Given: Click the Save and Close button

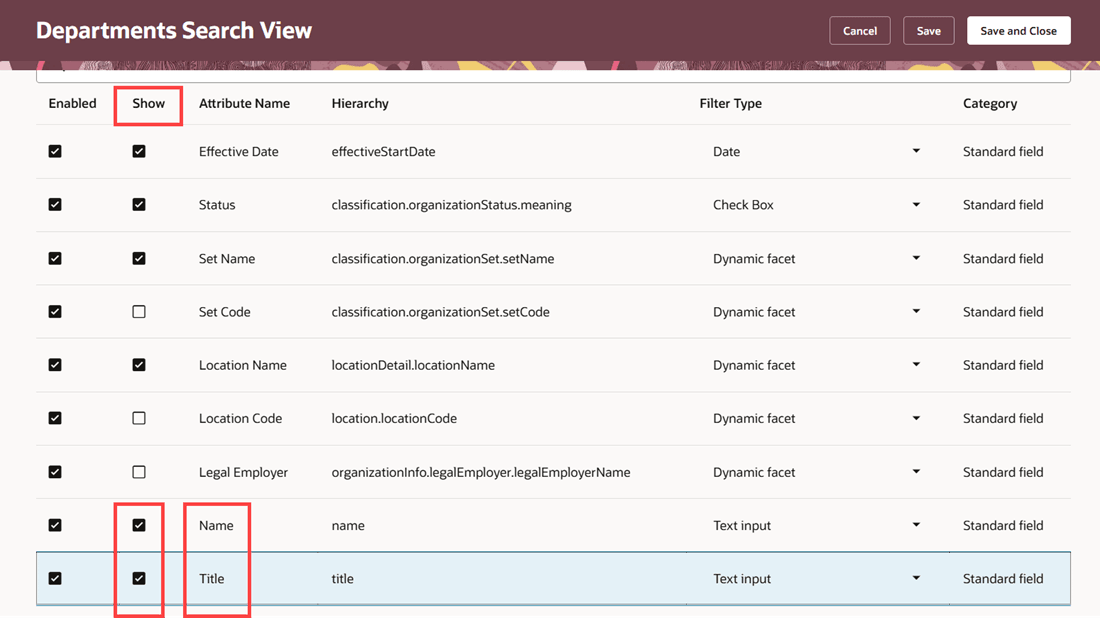Looking at the screenshot, I should click(x=1018, y=31).
